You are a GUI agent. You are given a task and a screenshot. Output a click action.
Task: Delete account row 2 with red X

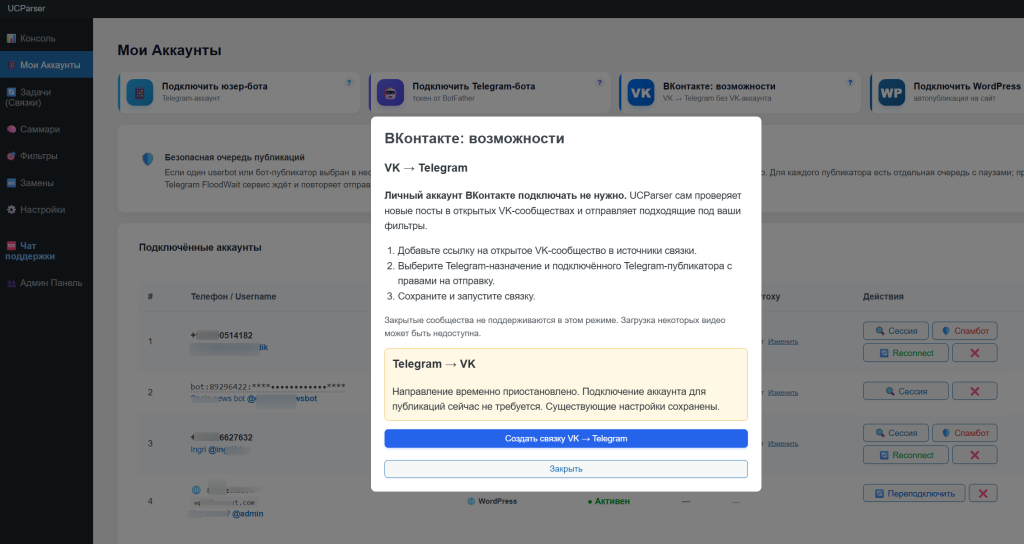(x=974, y=391)
